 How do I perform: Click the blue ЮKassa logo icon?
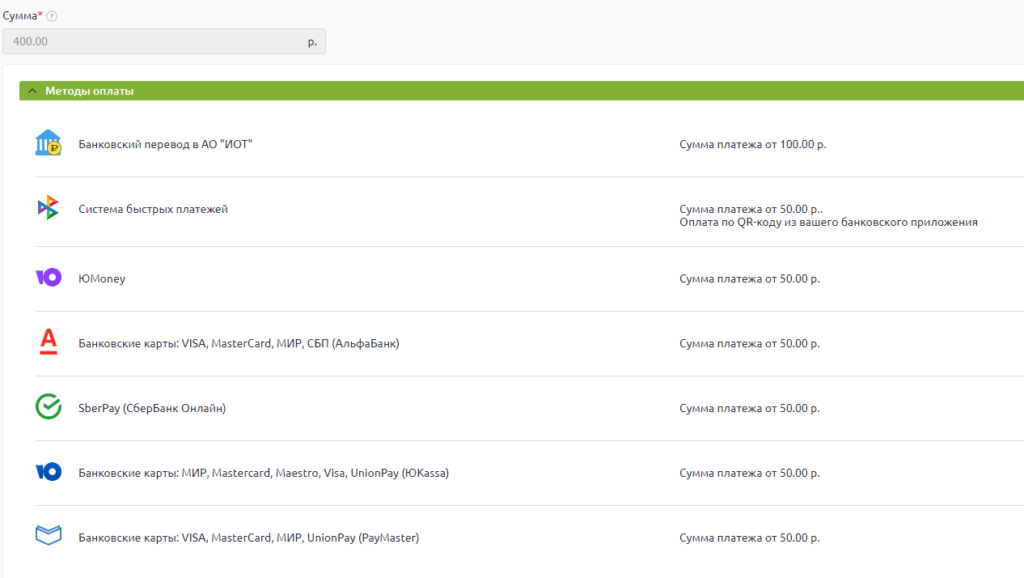click(x=48, y=472)
